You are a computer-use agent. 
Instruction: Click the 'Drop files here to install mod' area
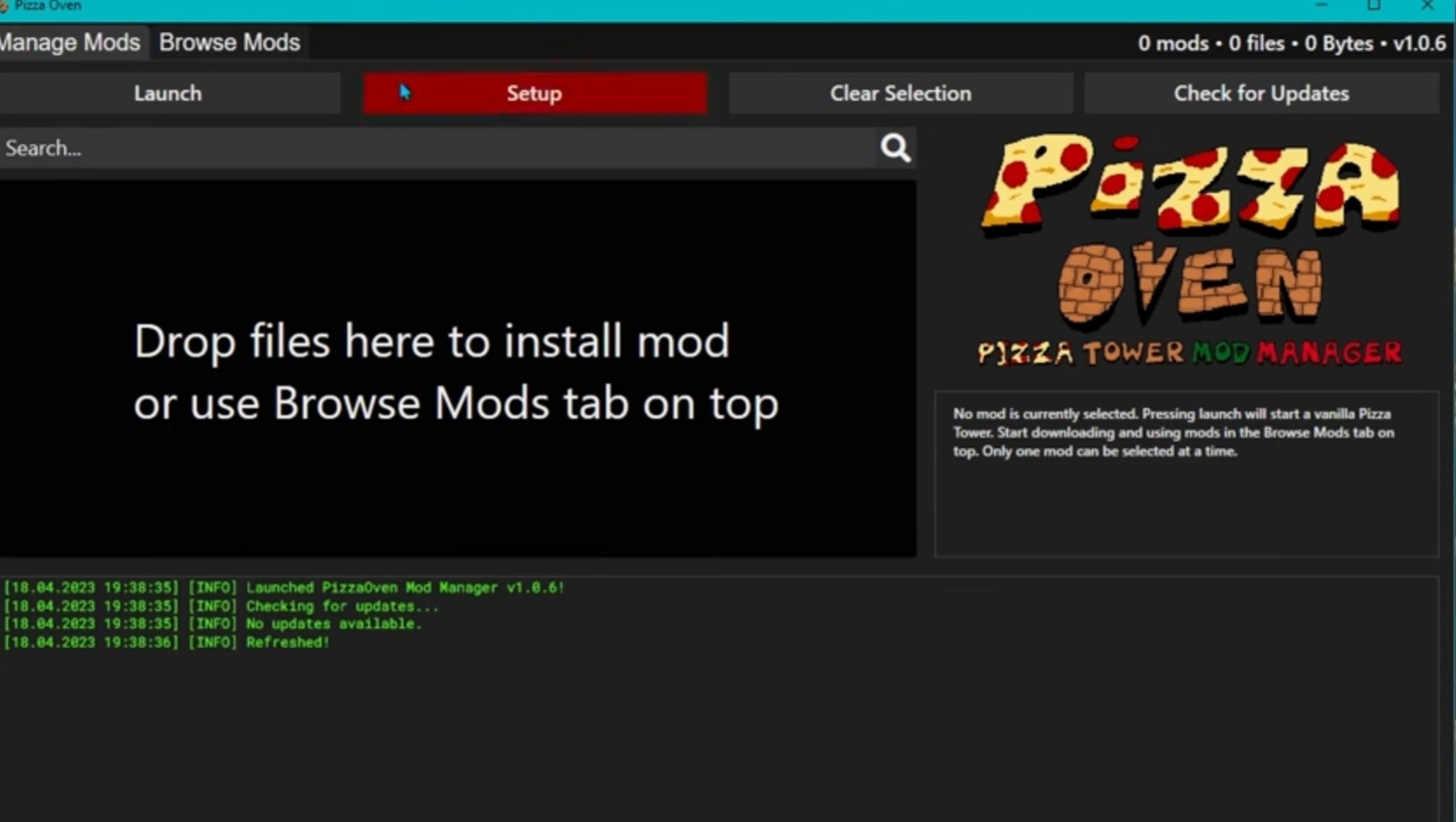pos(457,369)
